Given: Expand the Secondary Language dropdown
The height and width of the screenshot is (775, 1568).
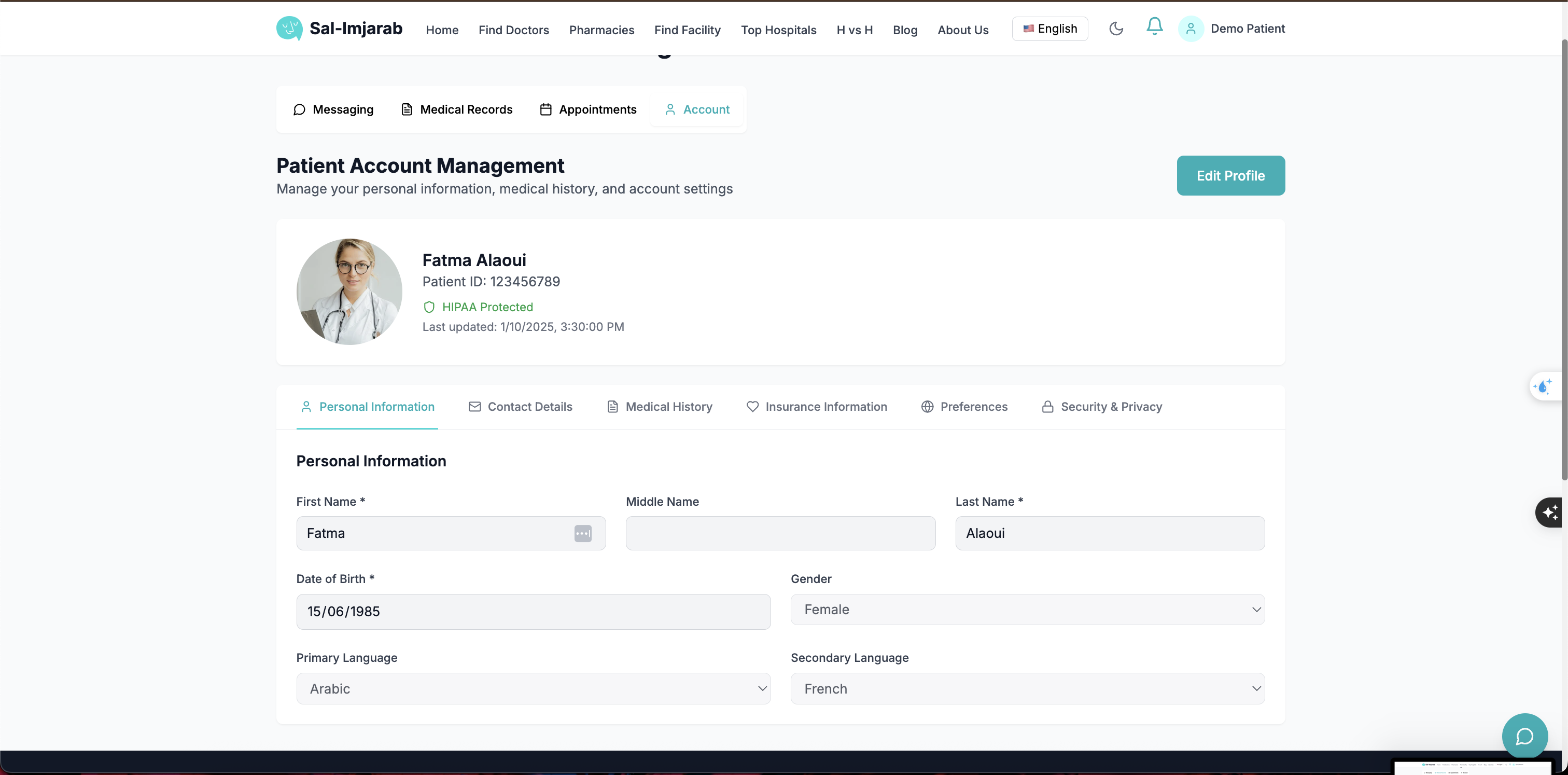Looking at the screenshot, I should click(x=1027, y=688).
